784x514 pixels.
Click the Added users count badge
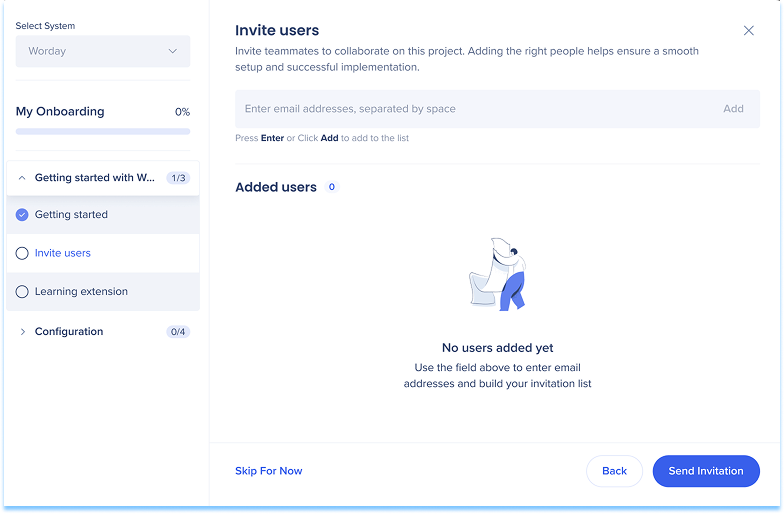(332, 187)
